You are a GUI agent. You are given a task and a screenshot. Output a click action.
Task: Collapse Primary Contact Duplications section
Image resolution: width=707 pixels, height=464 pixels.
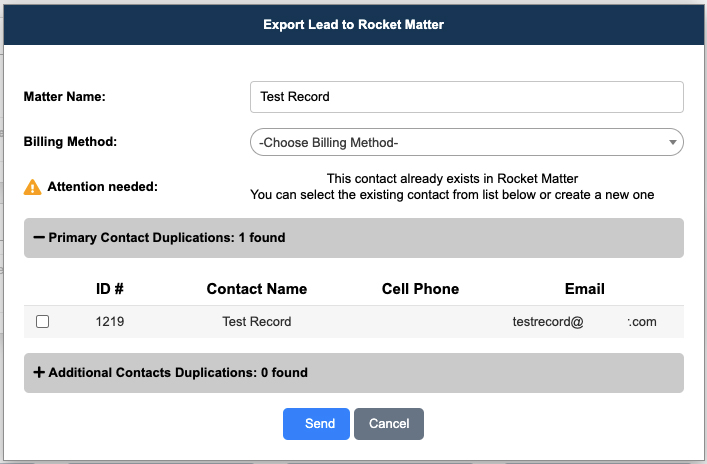coord(354,238)
